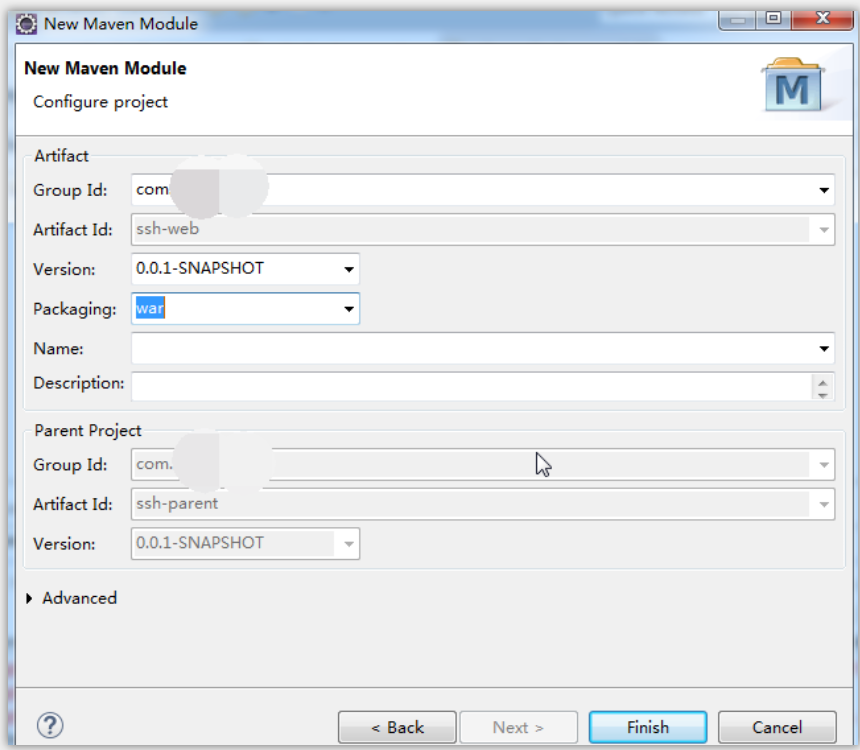This screenshot has width=860, height=750.
Task: Click the help question mark icon
Action: 50,725
